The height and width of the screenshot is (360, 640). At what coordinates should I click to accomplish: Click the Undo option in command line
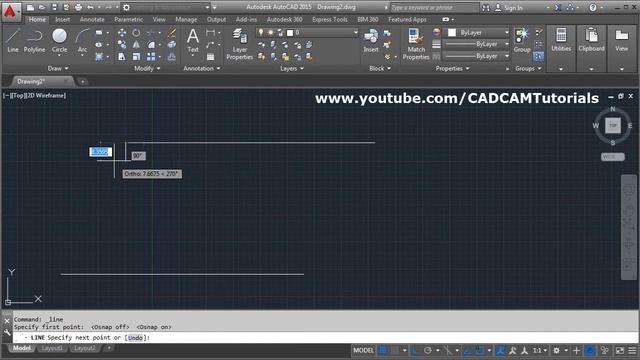tap(136, 338)
